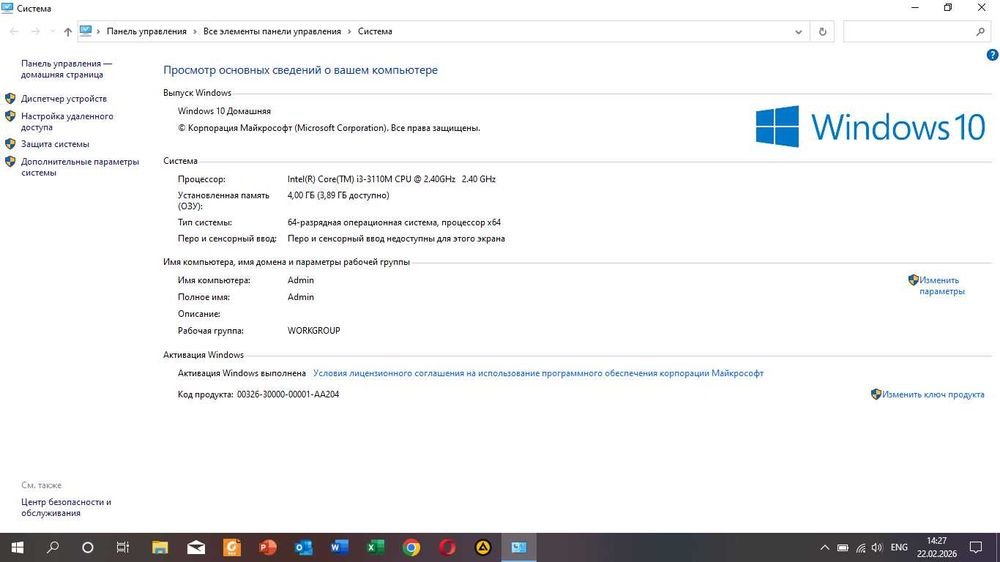Open Outlook from taskbar
Viewport: 1000px width, 562px height.
pos(304,547)
